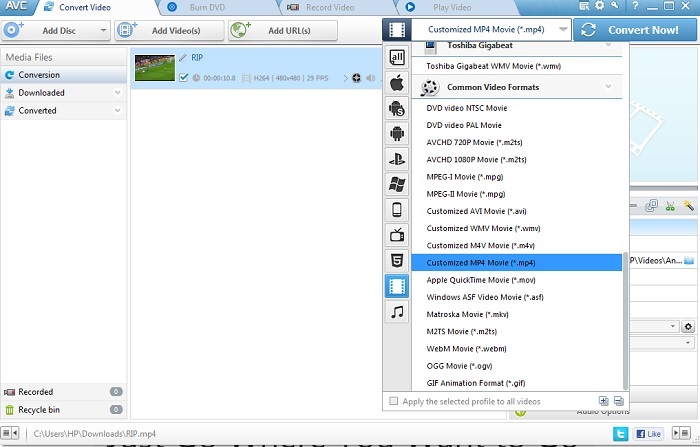Expand the Downloaded section chevron
The image size is (700, 447).
pyautogui.click(x=117, y=92)
